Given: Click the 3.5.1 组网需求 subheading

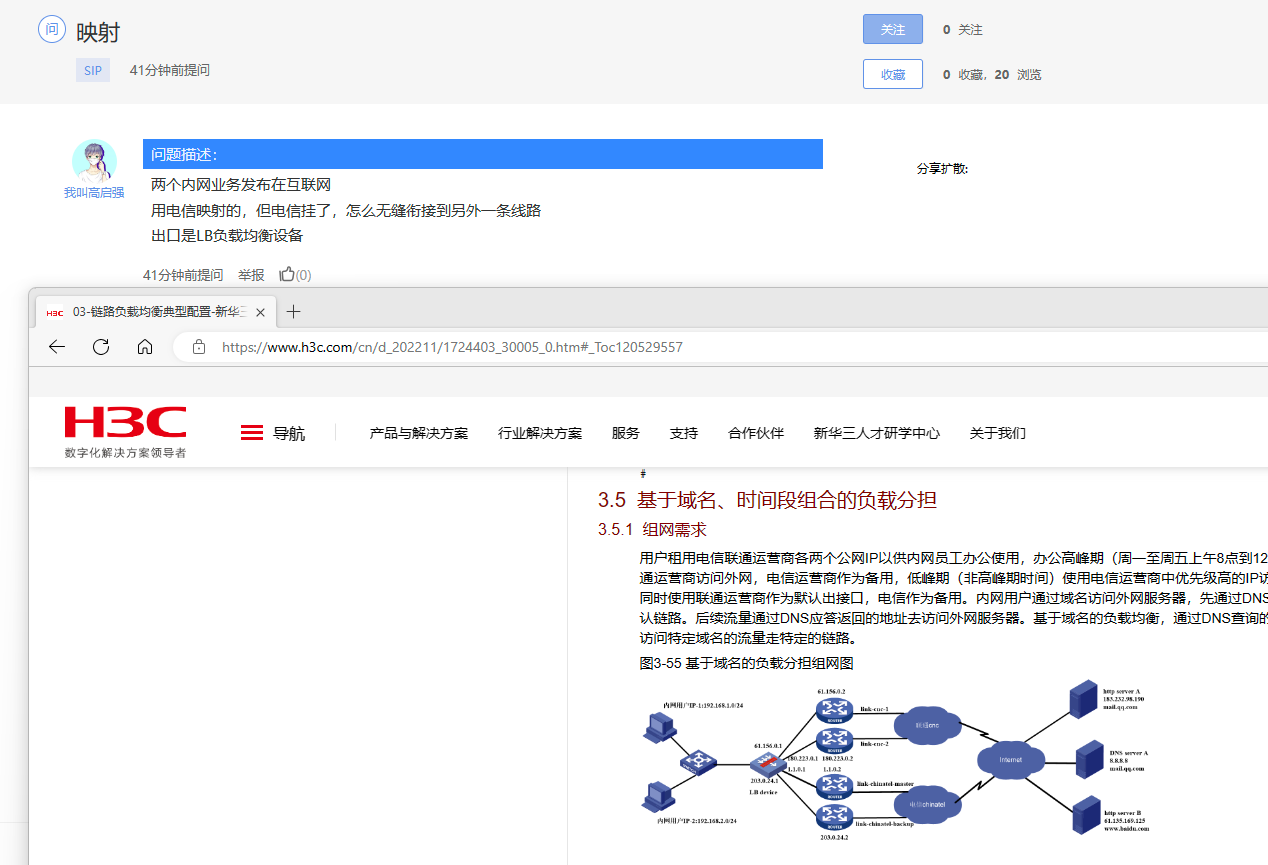Looking at the screenshot, I should pyautogui.click(x=652, y=530).
